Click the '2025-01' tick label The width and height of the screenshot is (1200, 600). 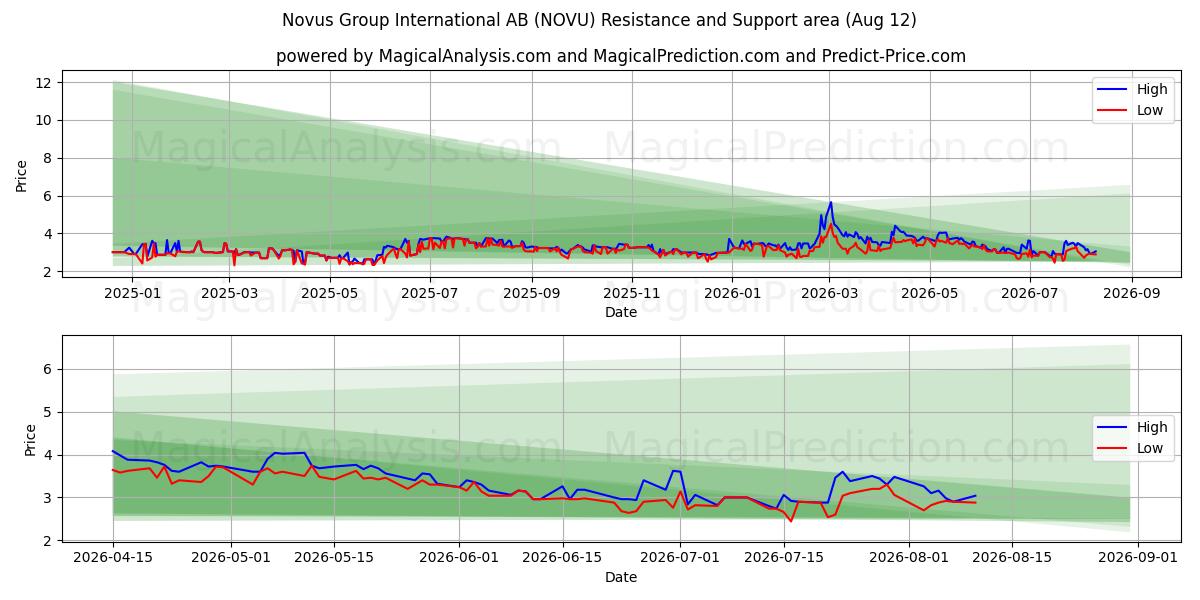tap(132, 293)
